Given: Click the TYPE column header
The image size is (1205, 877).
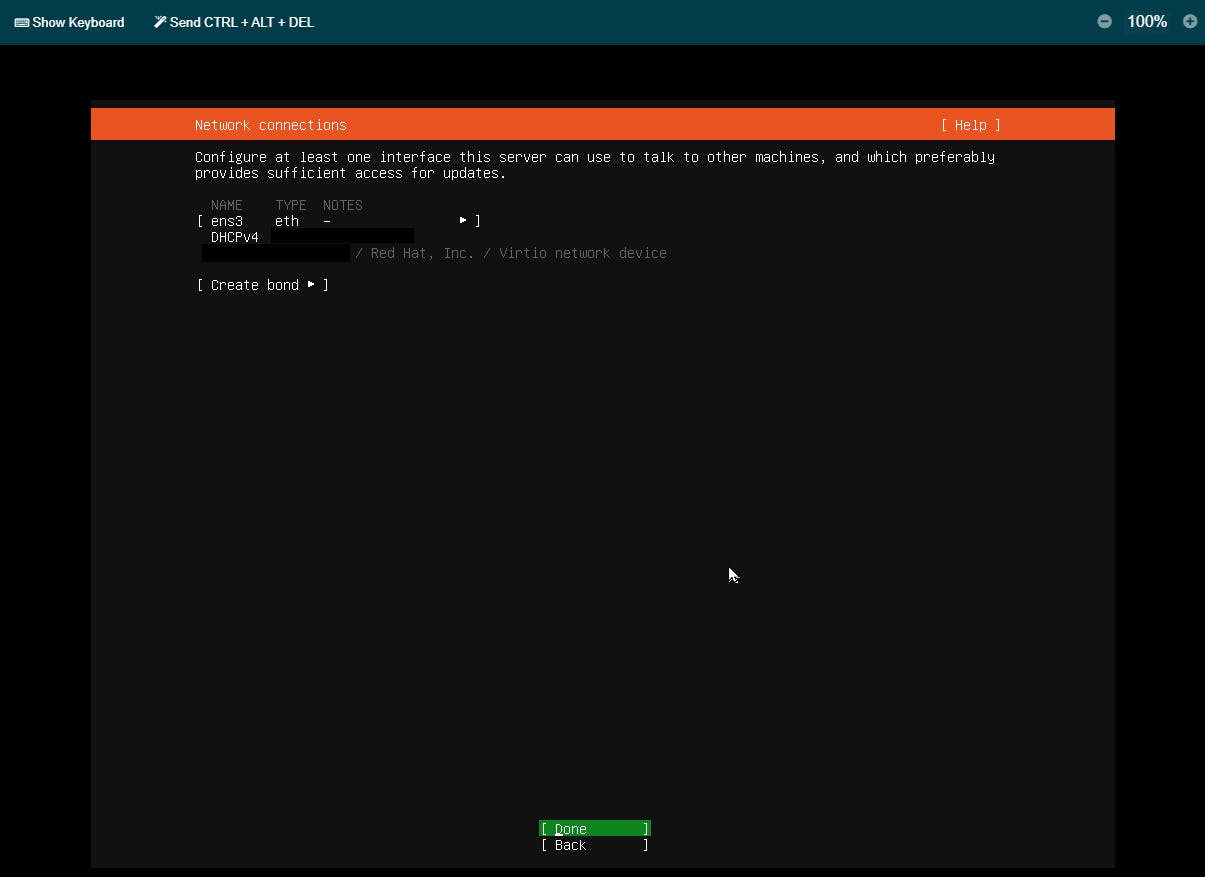Looking at the screenshot, I should click(x=291, y=205).
